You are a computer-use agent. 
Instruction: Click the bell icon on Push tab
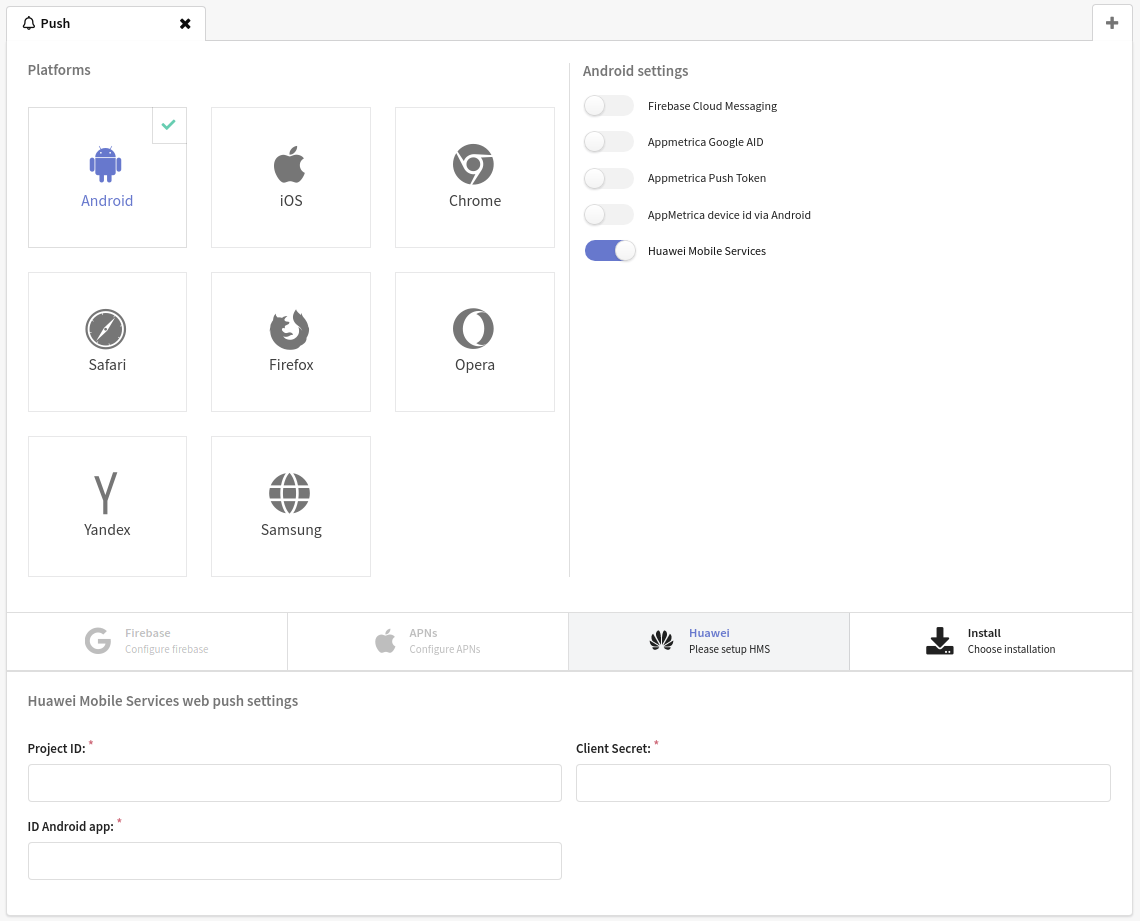29,23
